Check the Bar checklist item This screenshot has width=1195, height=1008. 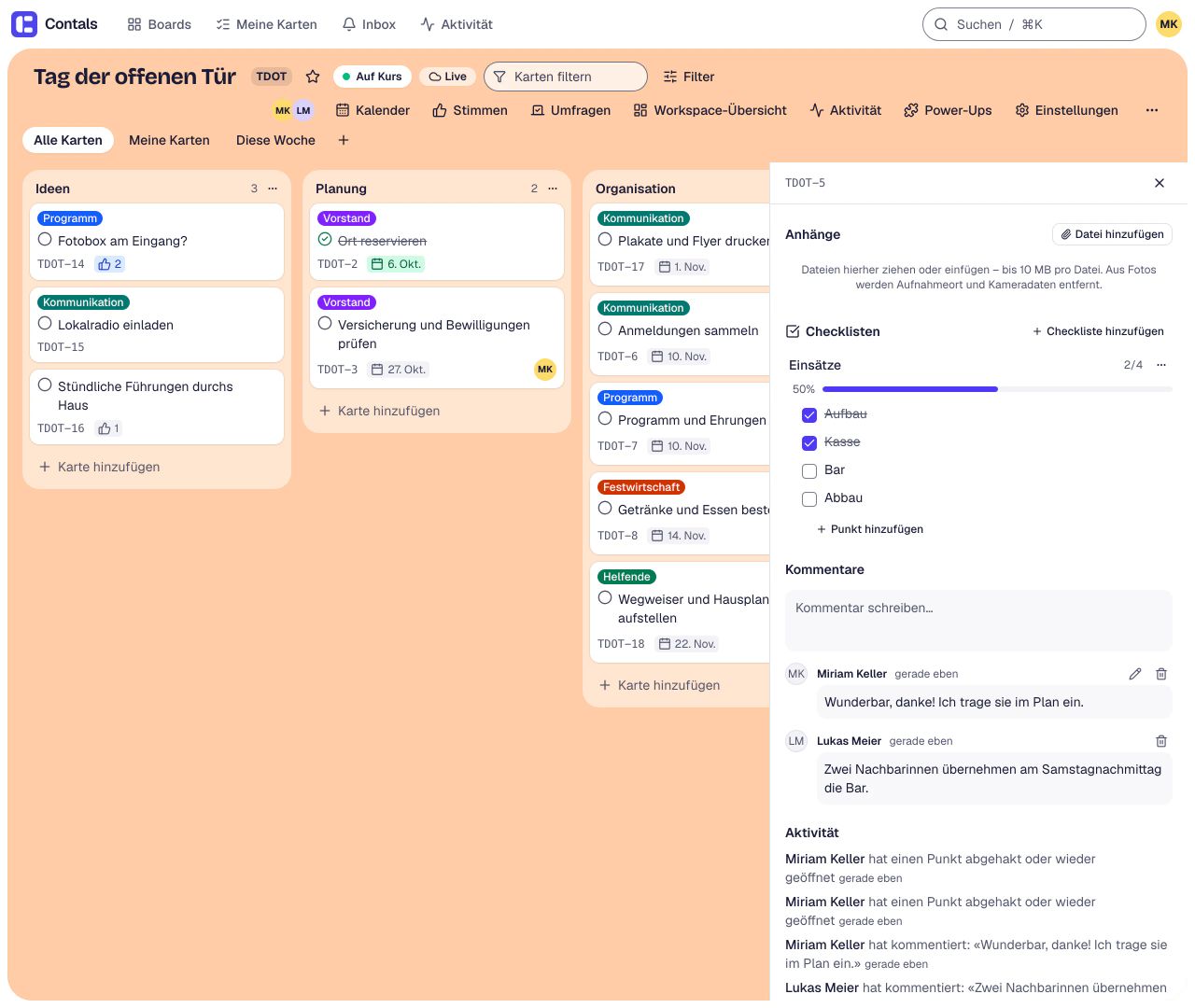click(x=809, y=470)
